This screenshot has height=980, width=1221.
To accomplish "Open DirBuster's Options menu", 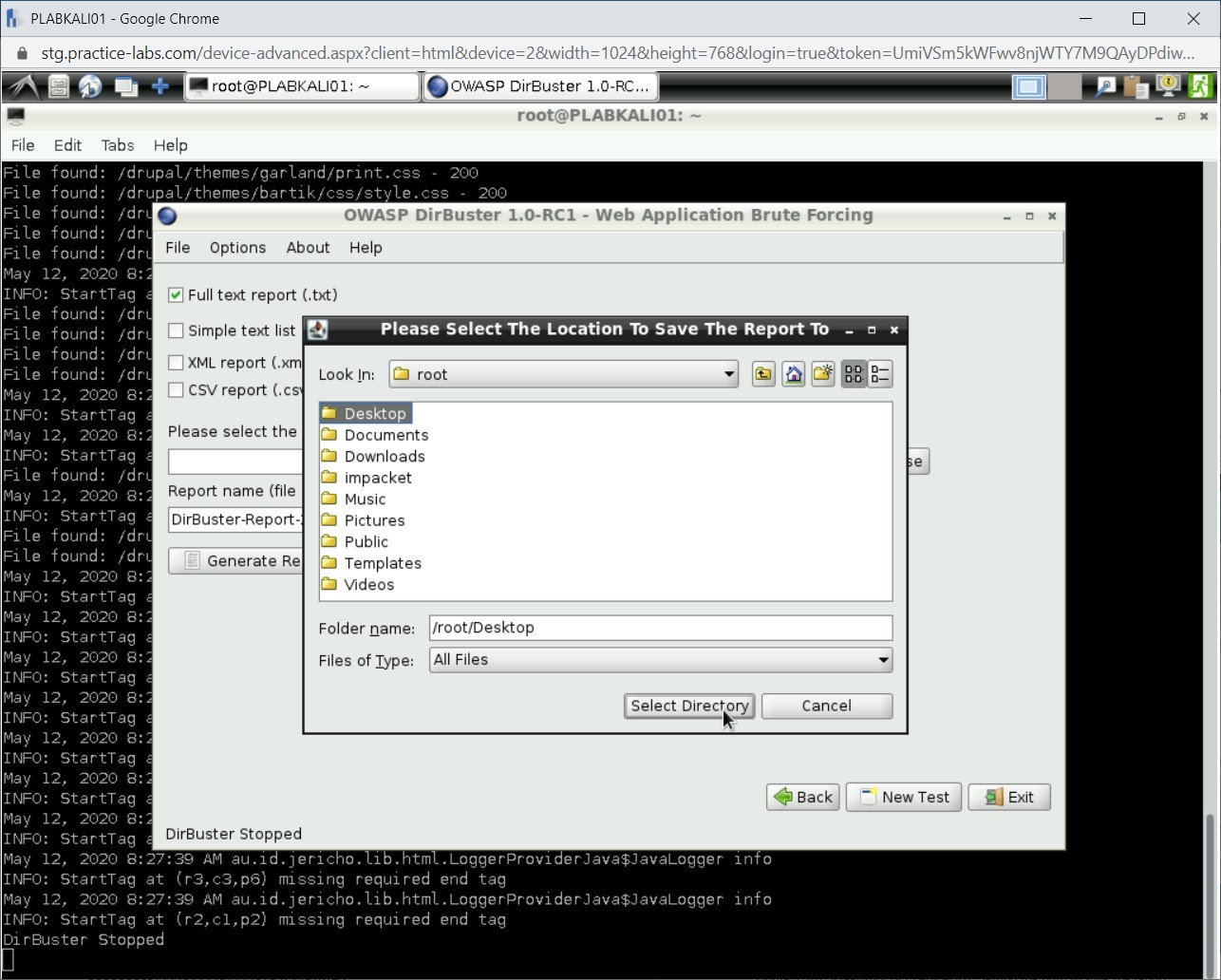I will [237, 247].
